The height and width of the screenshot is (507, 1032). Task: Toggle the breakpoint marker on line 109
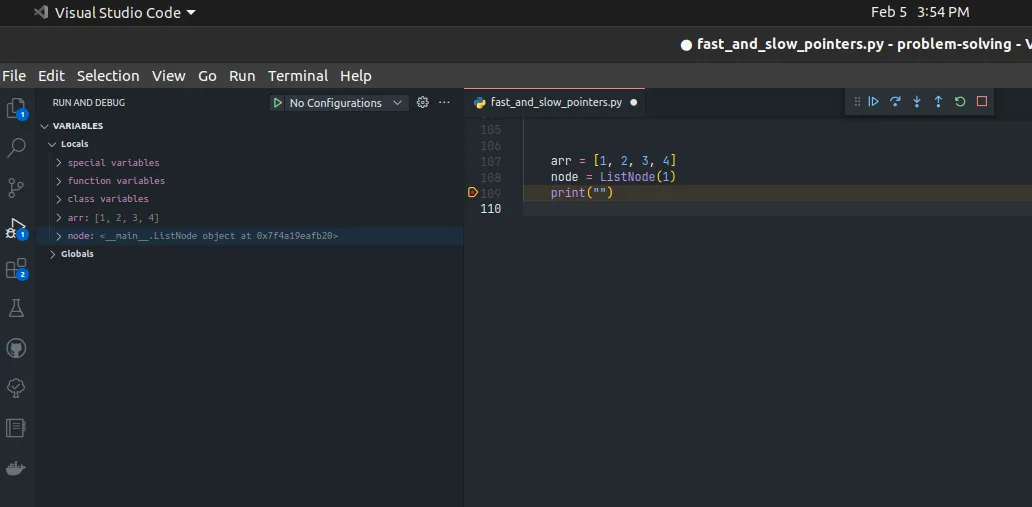(473, 193)
